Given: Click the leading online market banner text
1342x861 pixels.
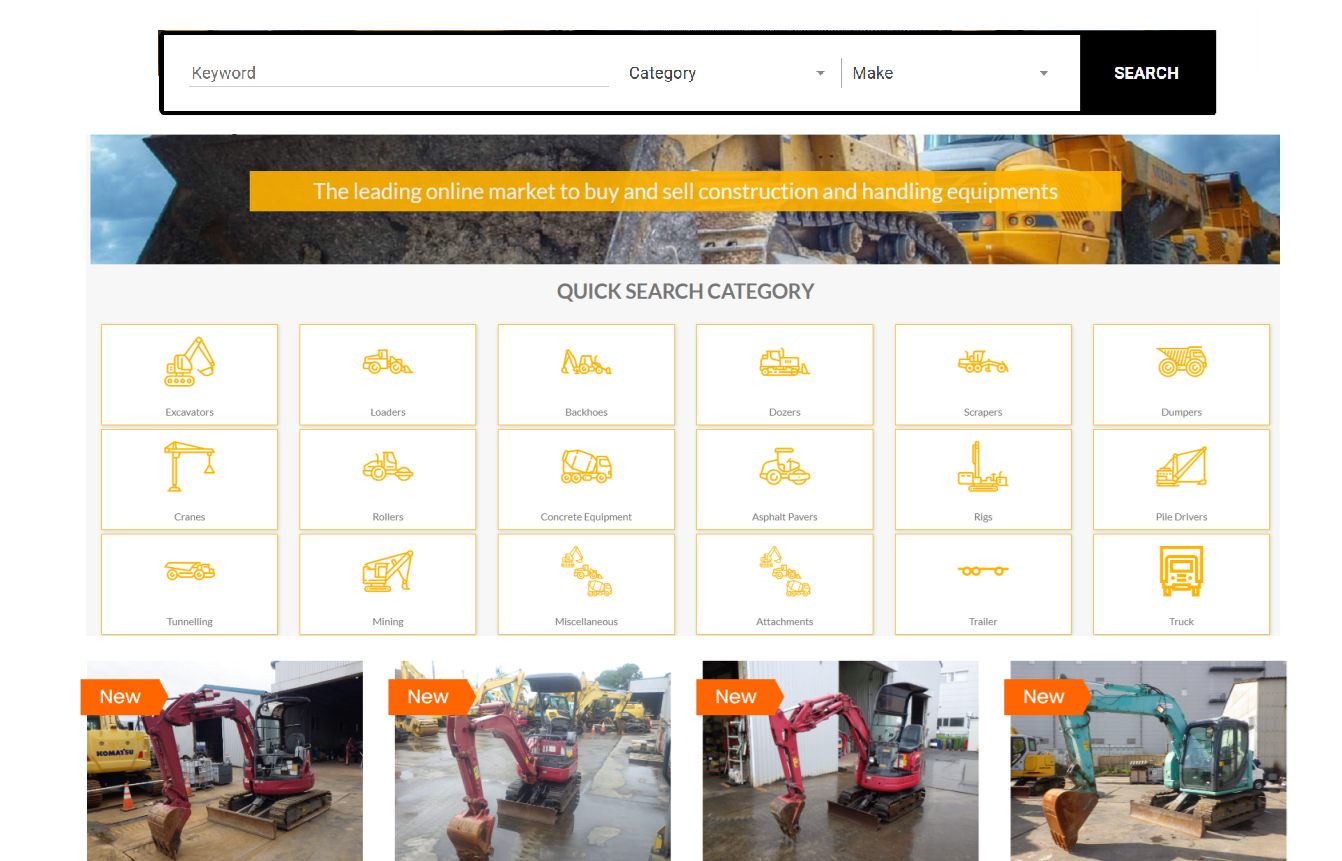Looking at the screenshot, I should point(685,191).
